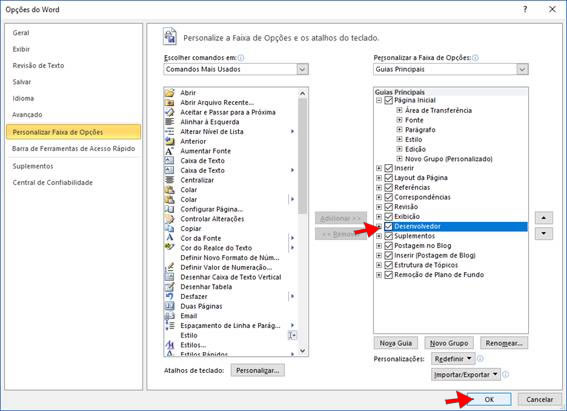The image size is (567, 411).
Task: Toggle the Correspondências checkbox
Action: pos(388,197)
